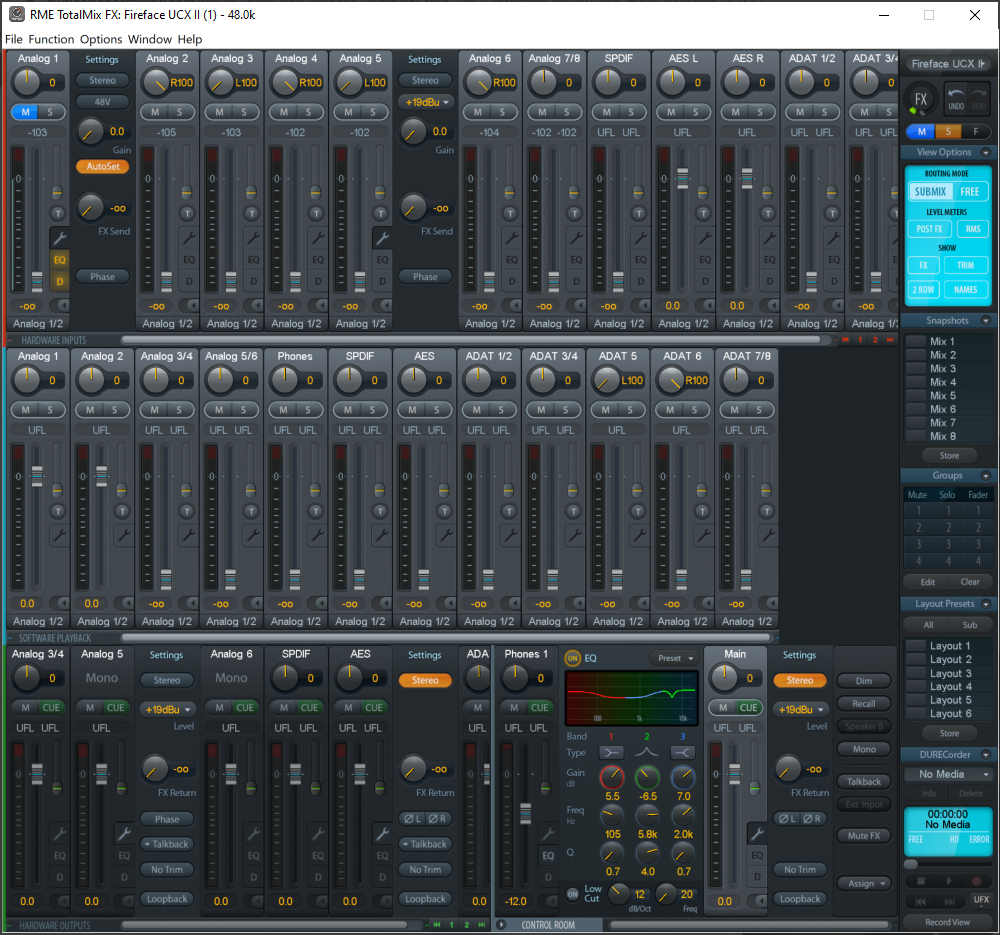Collapse the Layout Presets section arrow
This screenshot has width=1000, height=935.
click(x=986, y=604)
